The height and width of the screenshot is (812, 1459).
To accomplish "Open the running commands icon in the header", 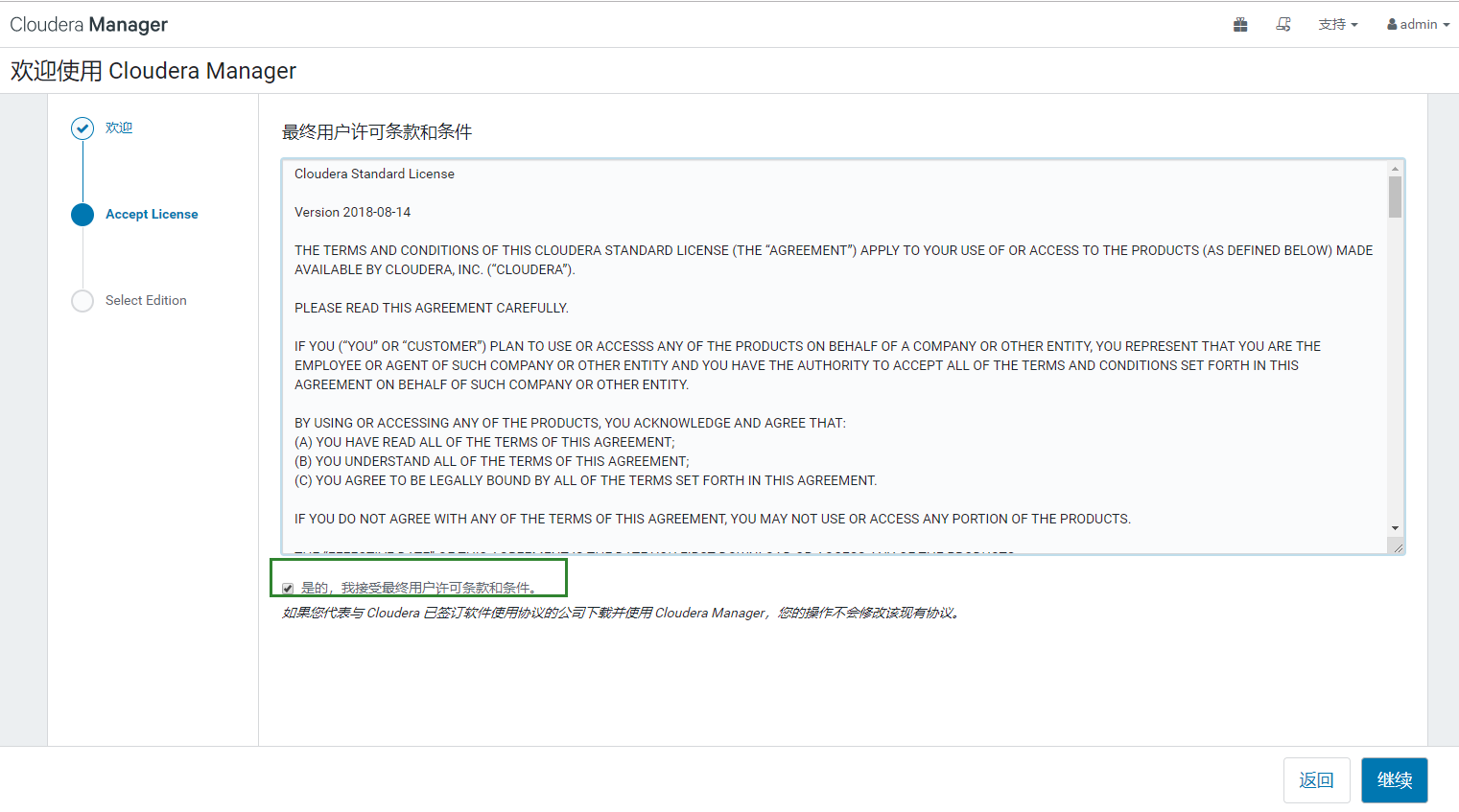I will click(1283, 25).
